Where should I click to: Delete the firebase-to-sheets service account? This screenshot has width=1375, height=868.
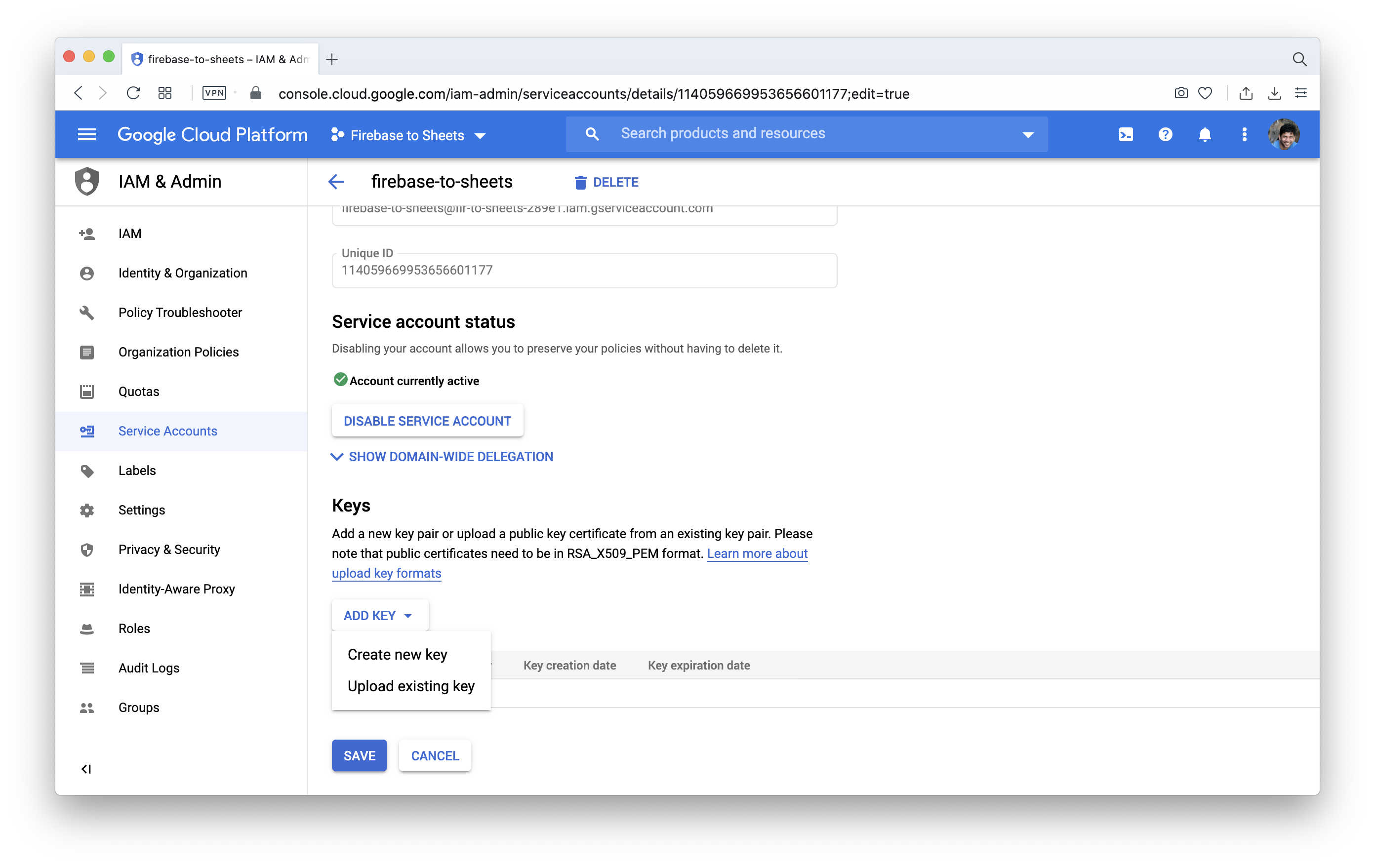click(606, 182)
